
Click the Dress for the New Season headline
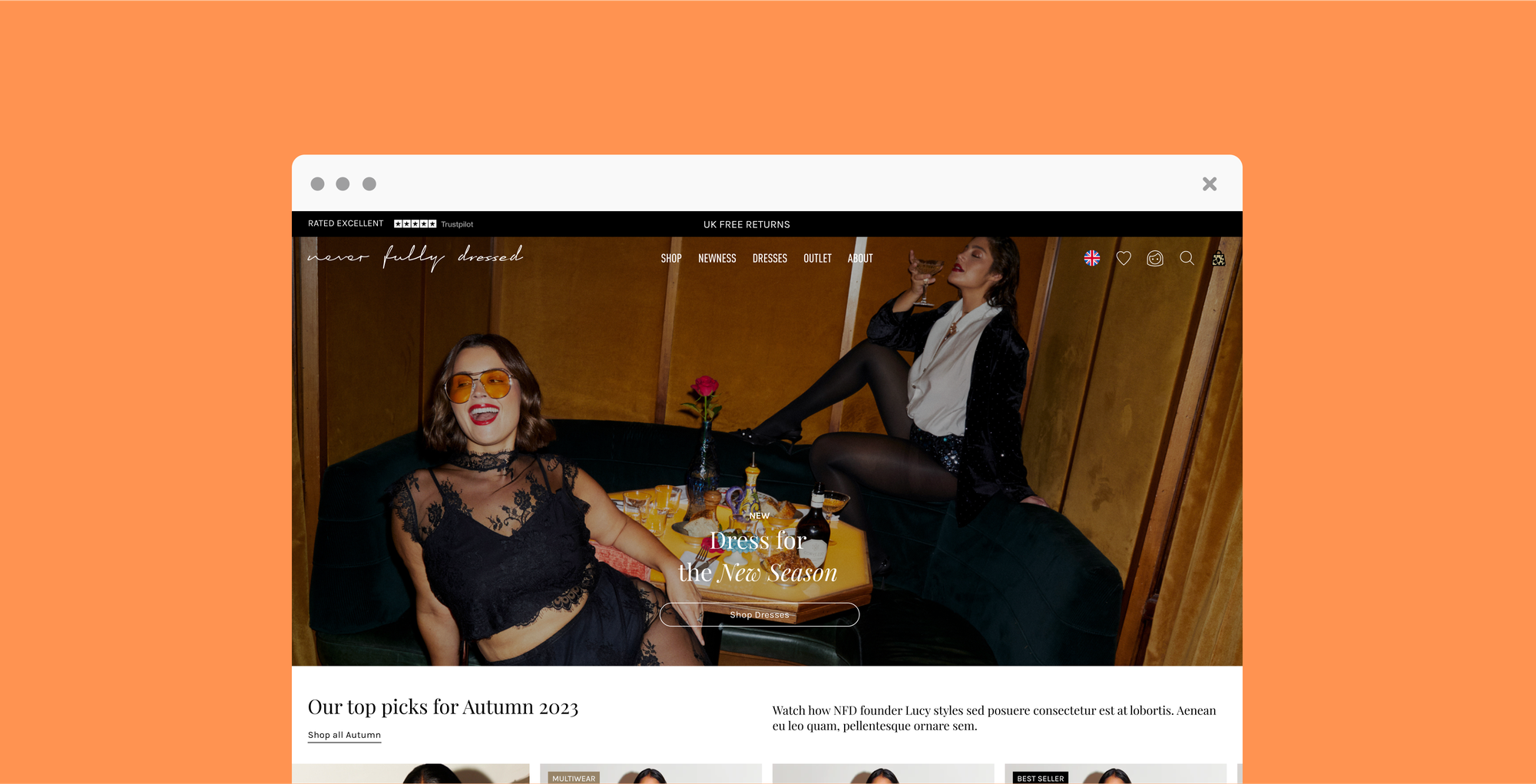coord(758,557)
